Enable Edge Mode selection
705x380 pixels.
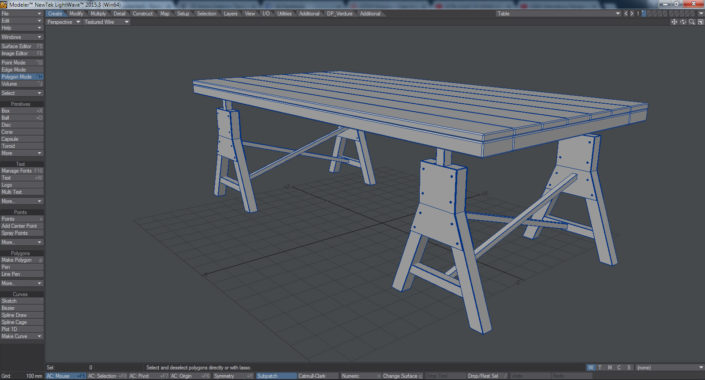22,70
